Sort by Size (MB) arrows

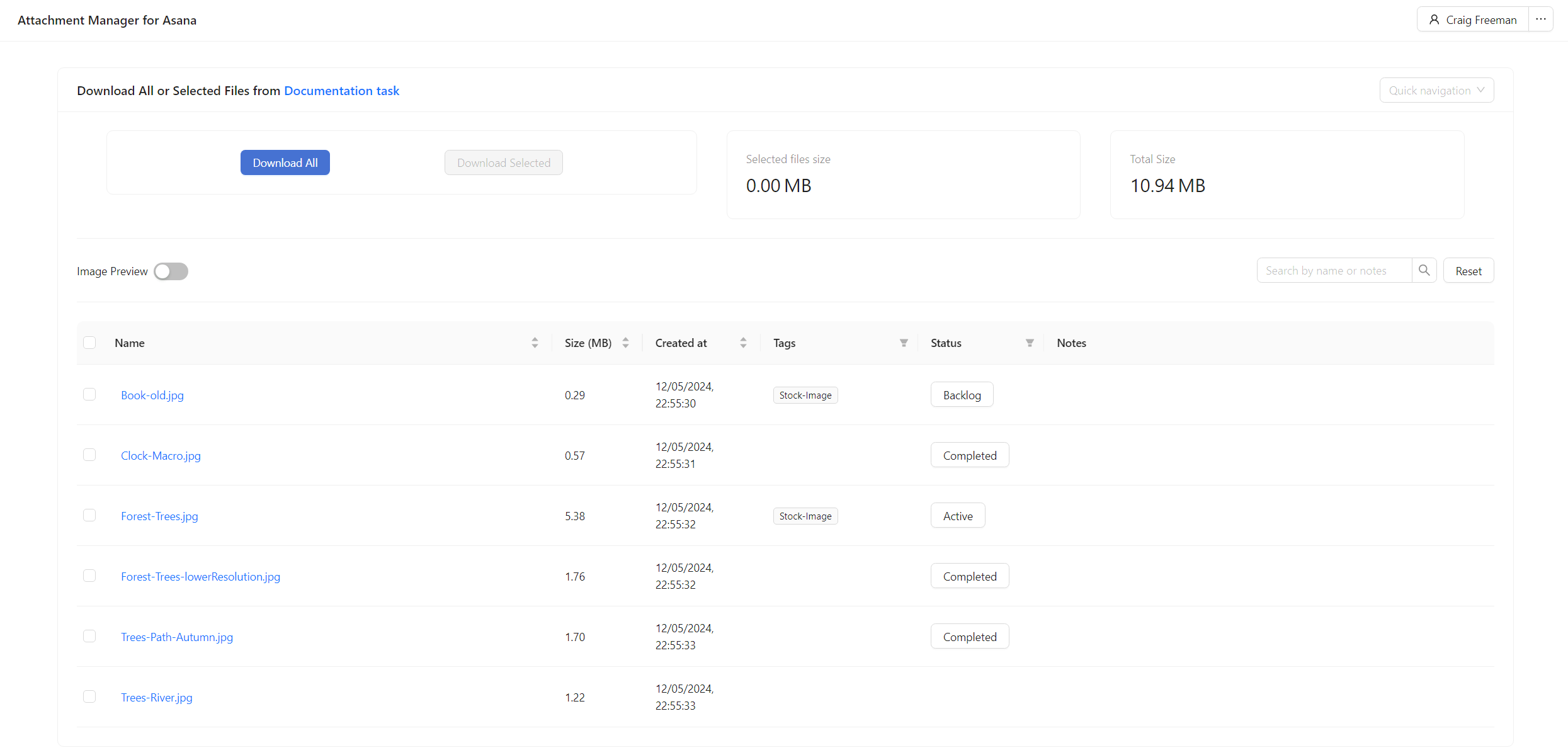(625, 343)
